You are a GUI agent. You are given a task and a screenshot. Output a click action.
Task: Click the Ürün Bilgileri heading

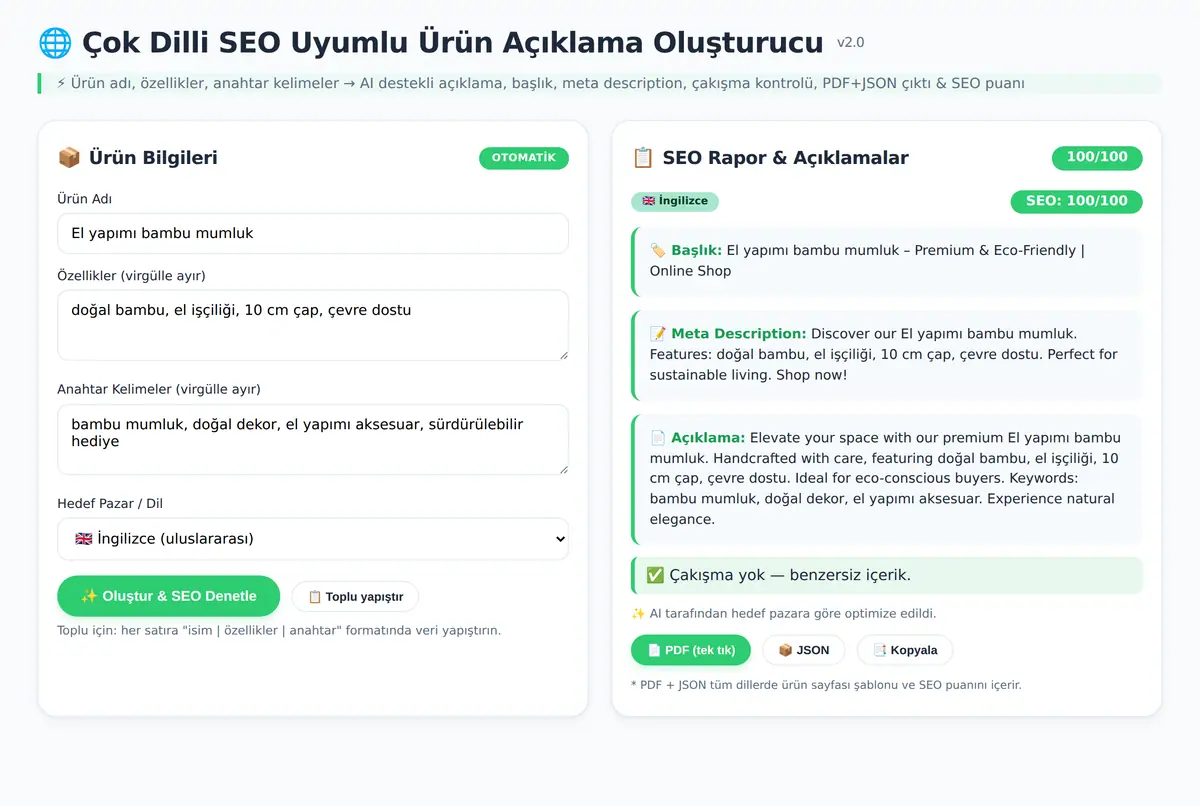[153, 158]
